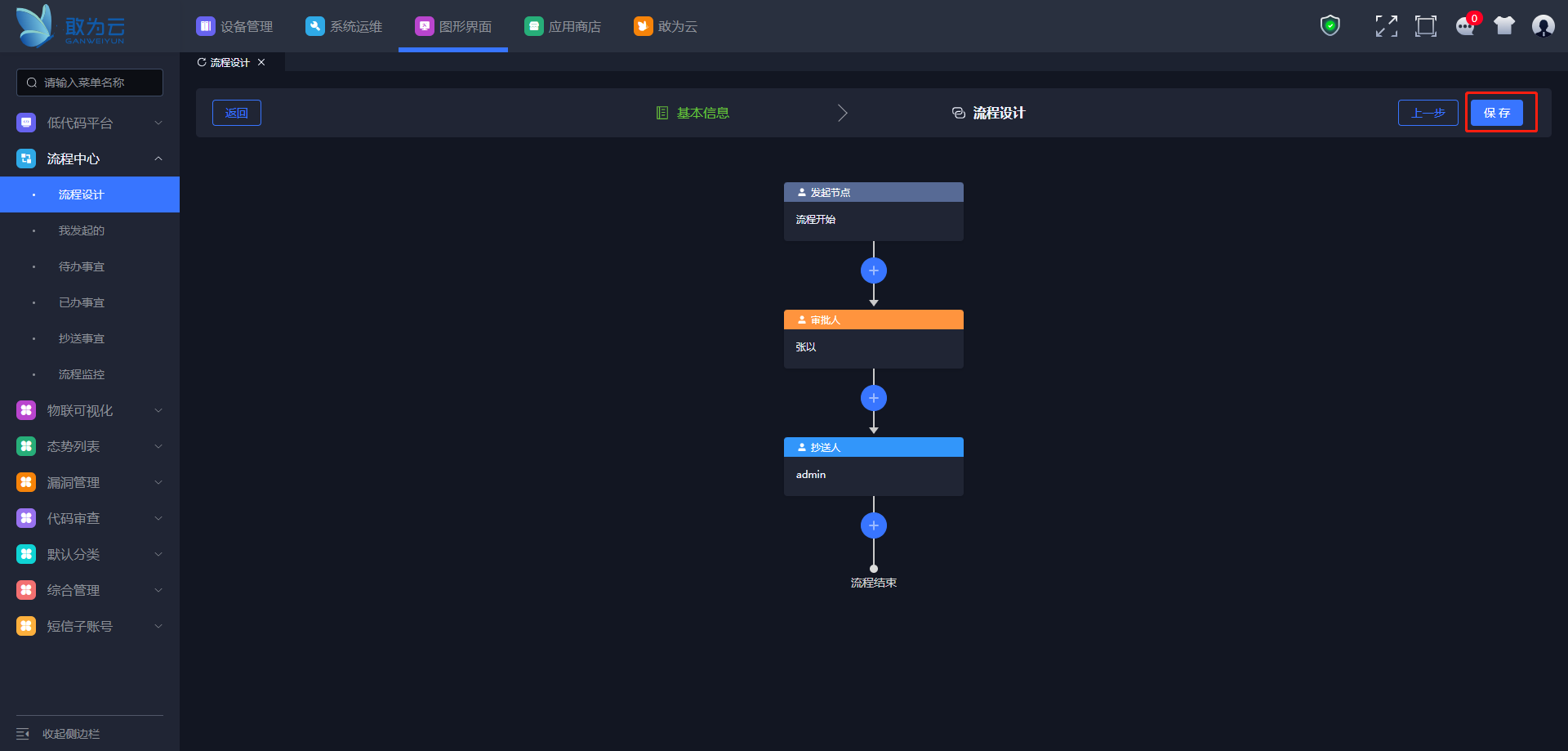Open the 抄送人 node card header
This screenshot has height=751, width=1568.
(x=874, y=447)
